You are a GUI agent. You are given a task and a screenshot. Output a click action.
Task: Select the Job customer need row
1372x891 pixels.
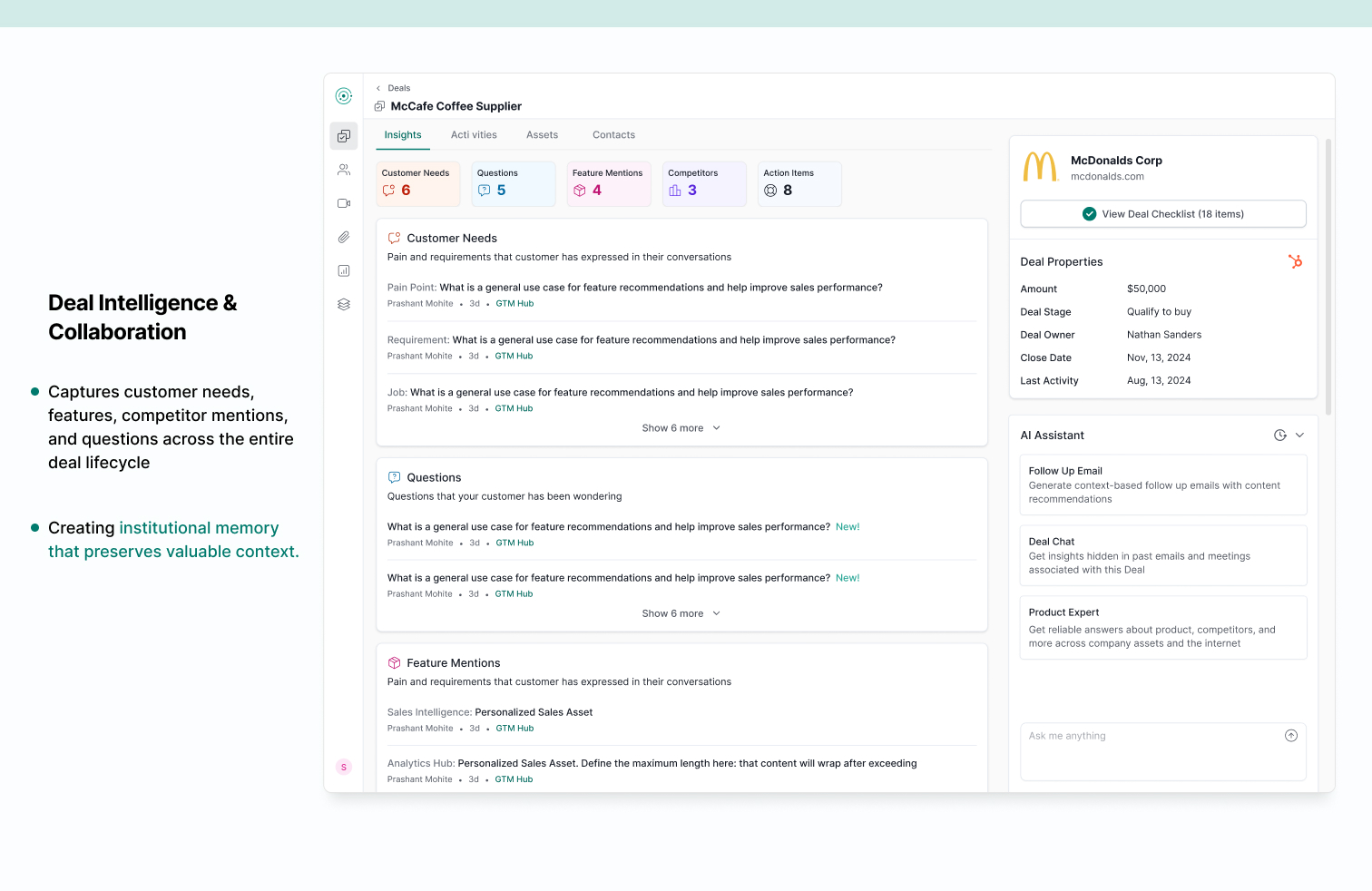point(681,400)
